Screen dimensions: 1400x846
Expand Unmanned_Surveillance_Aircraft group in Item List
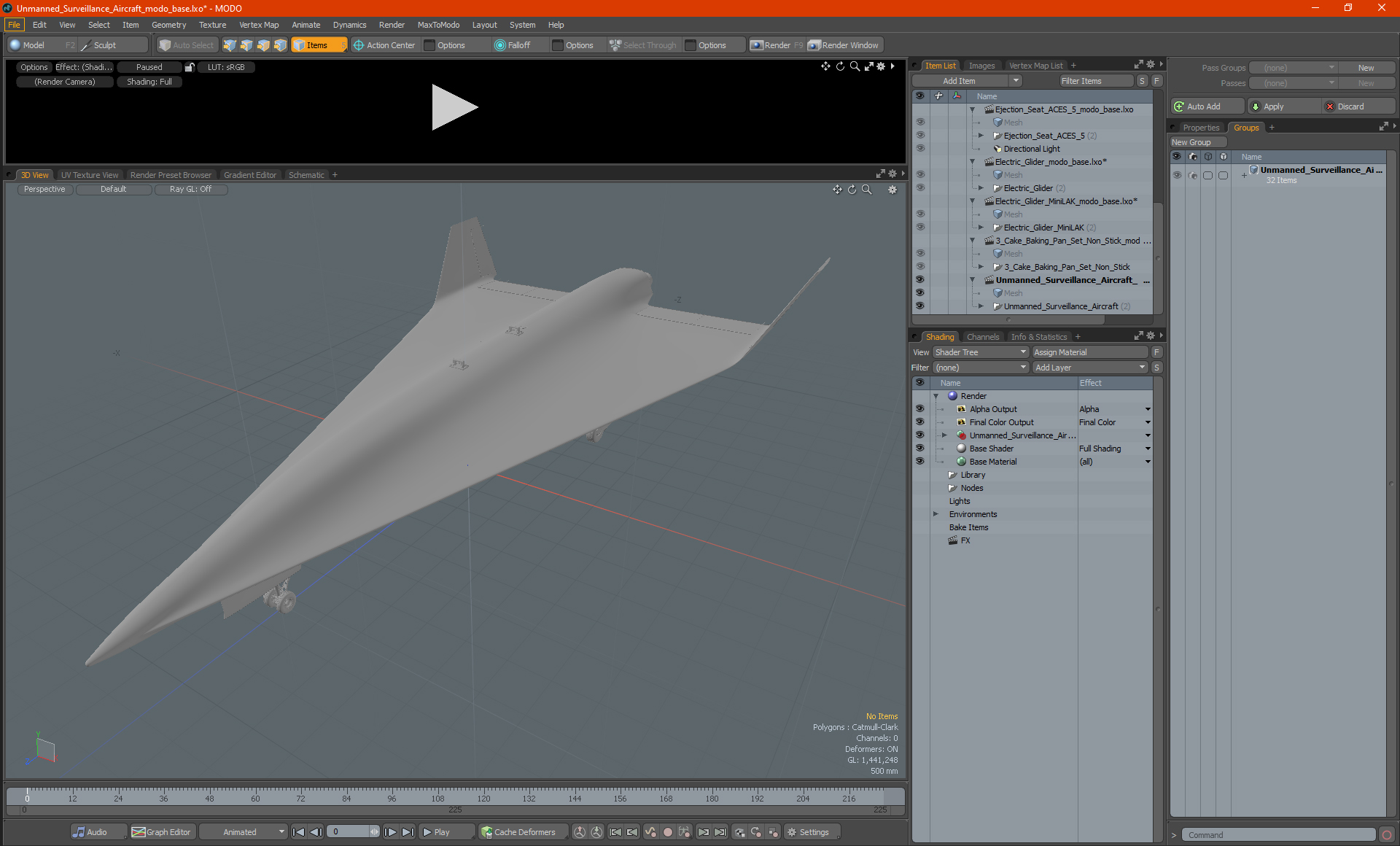tap(981, 306)
